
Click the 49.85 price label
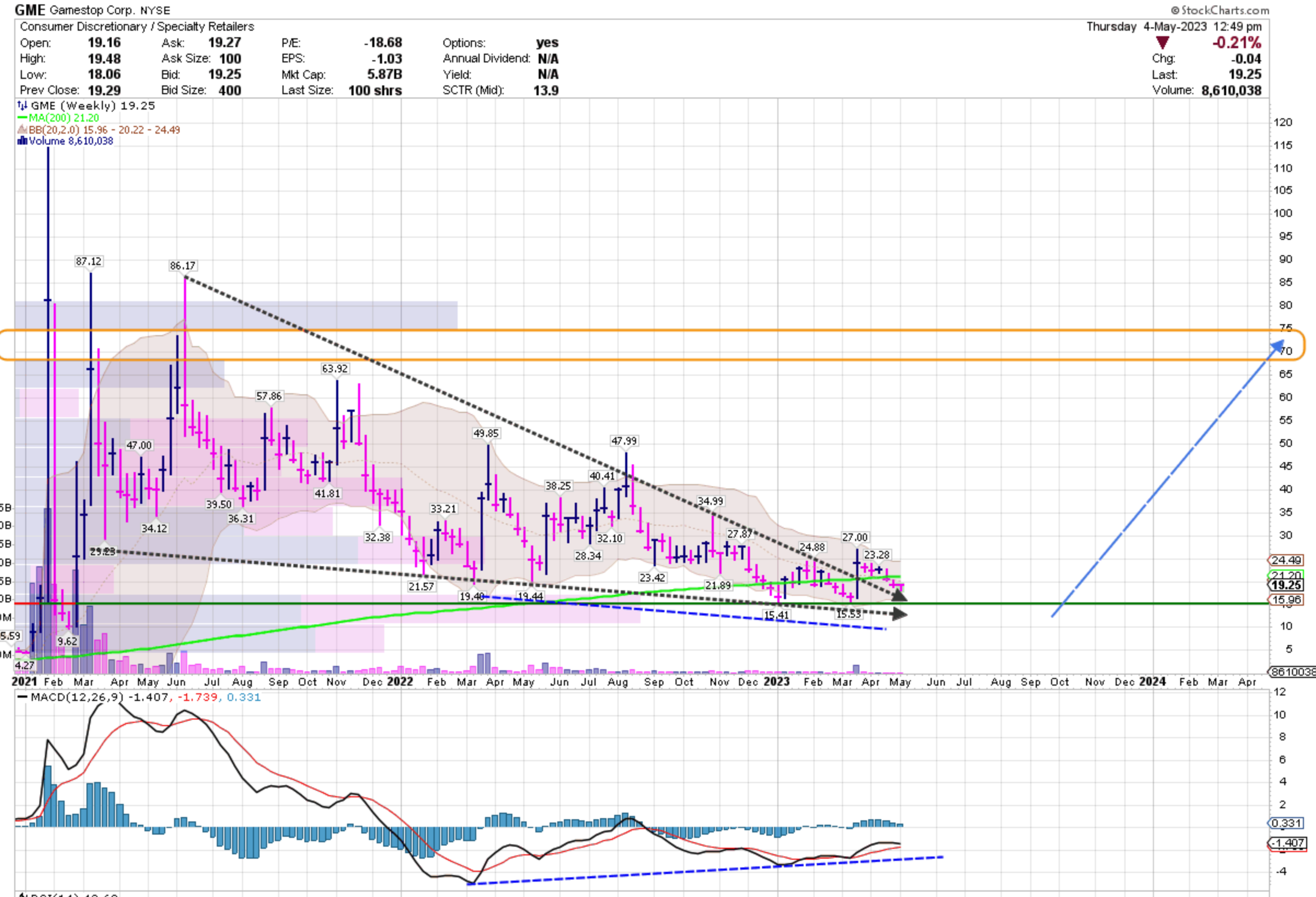pos(486,434)
